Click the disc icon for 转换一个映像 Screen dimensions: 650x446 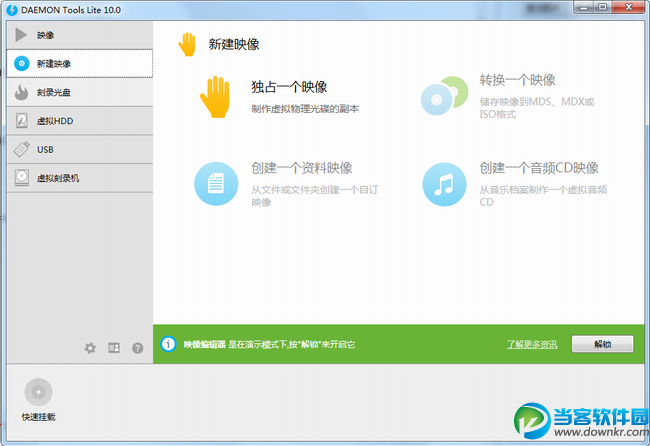[444, 96]
